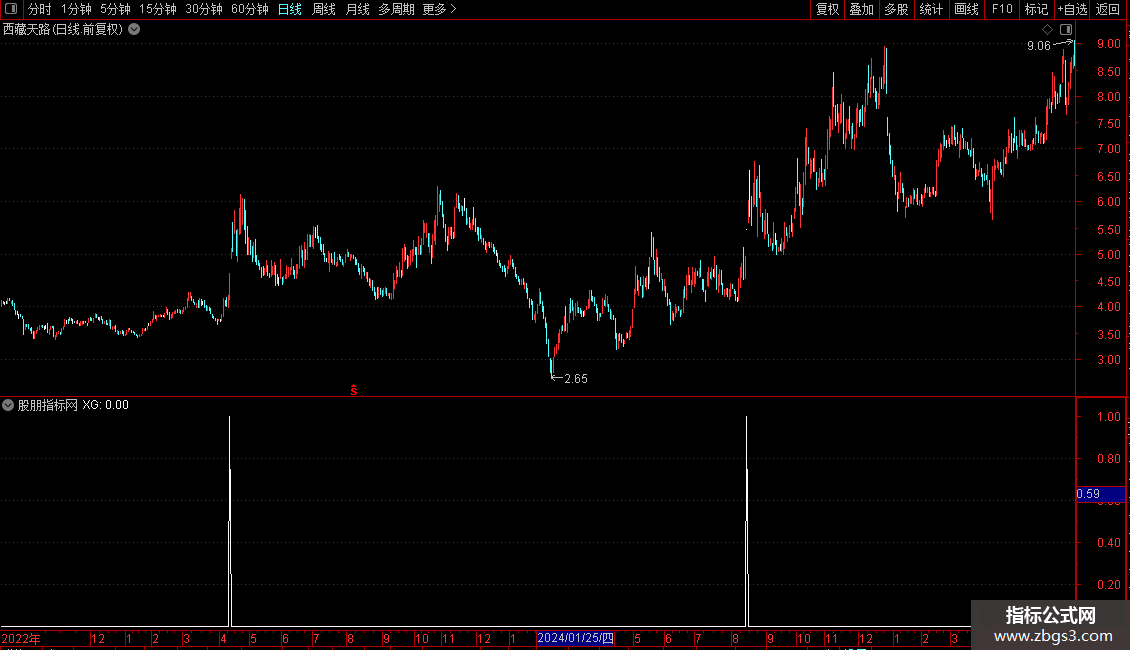Click the red S marker below chart
The height and width of the screenshot is (650, 1130).
pyautogui.click(x=354, y=390)
